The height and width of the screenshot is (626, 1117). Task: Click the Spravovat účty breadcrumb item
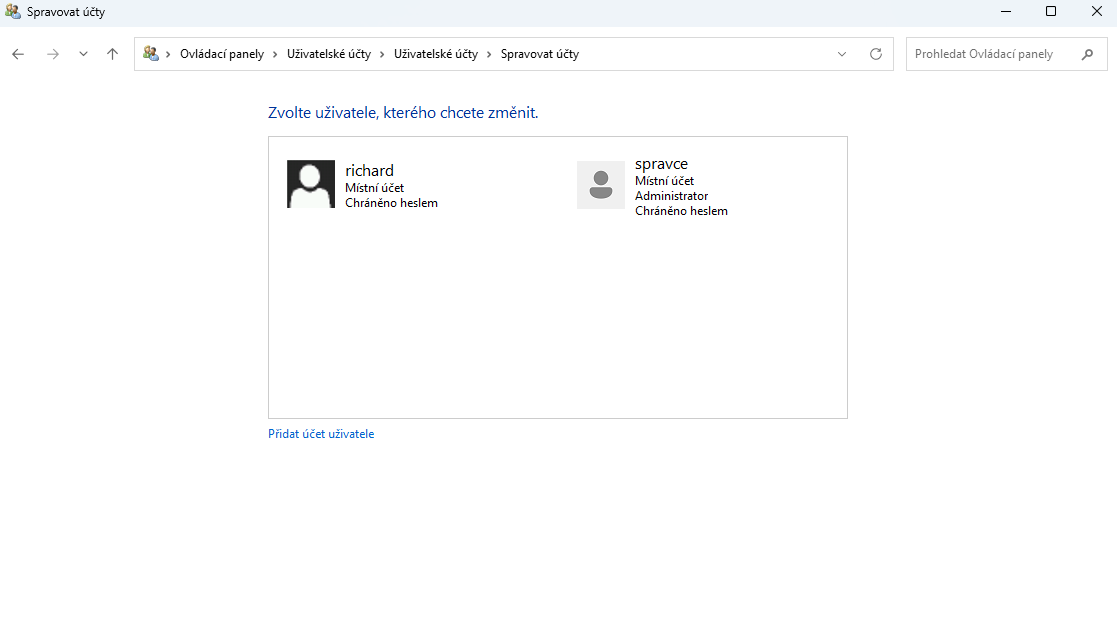pos(540,54)
